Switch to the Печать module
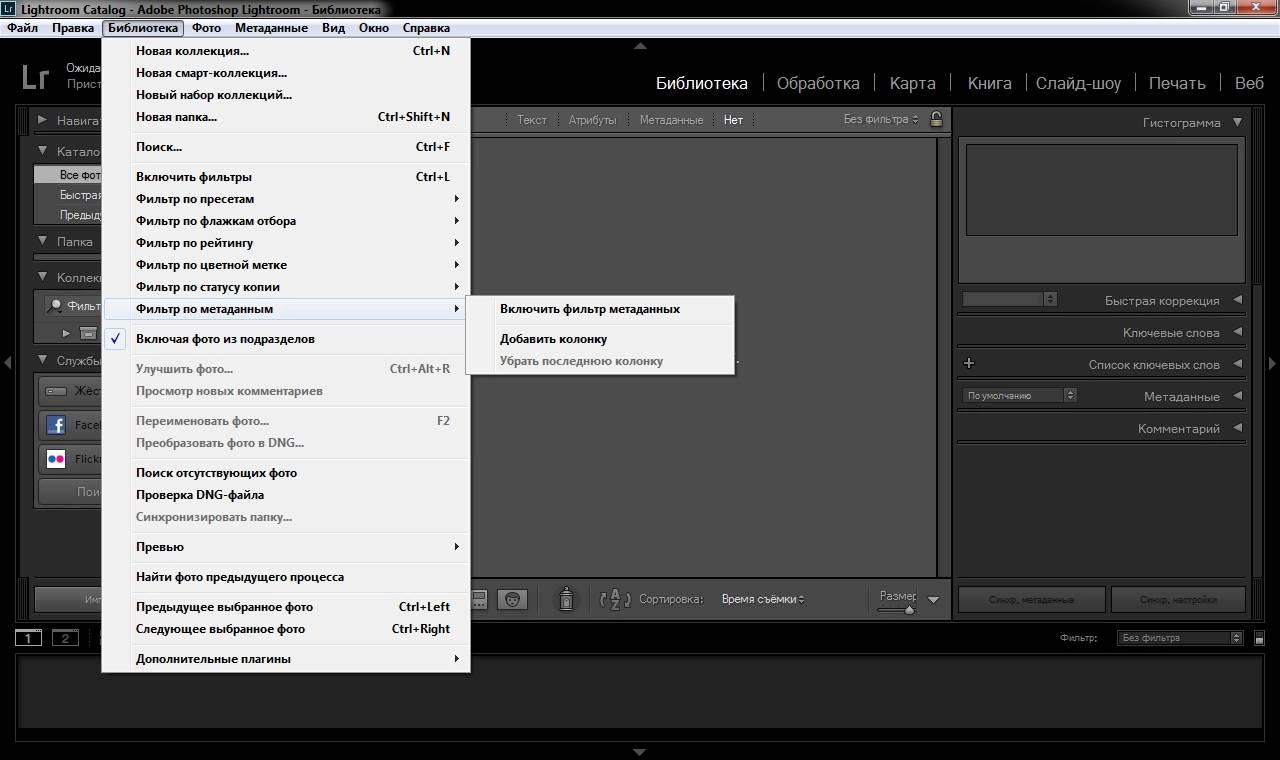This screenshot has height=760, width=1280. 1177,83
